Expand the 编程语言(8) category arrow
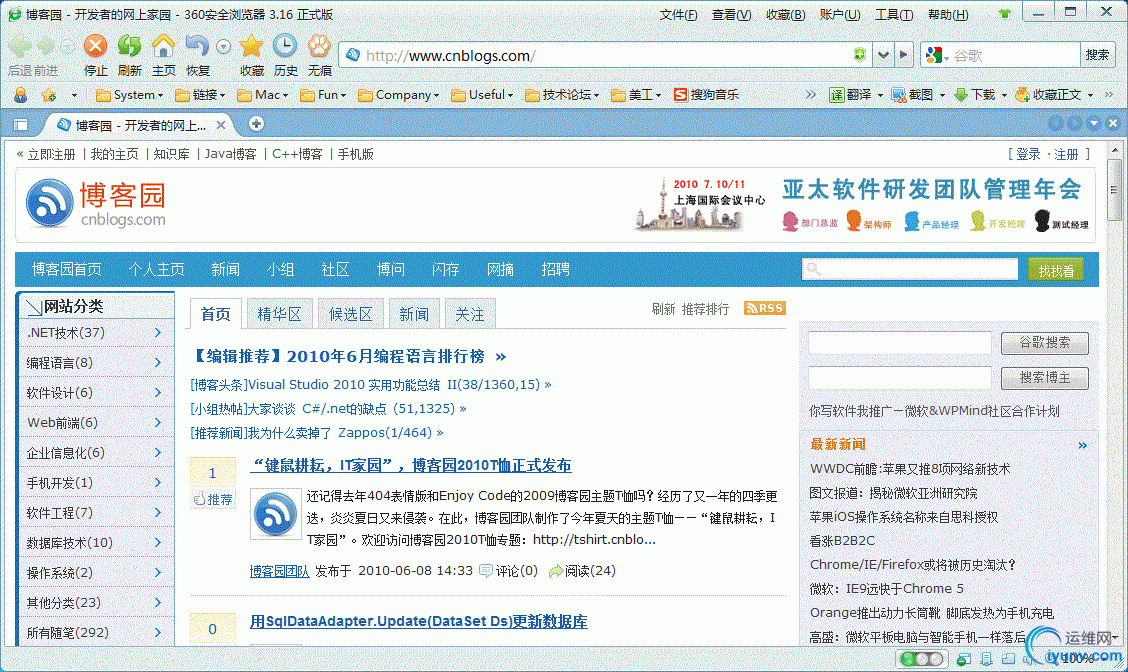The height and width of the screenshot is (672, 1128). click(158, 363)
